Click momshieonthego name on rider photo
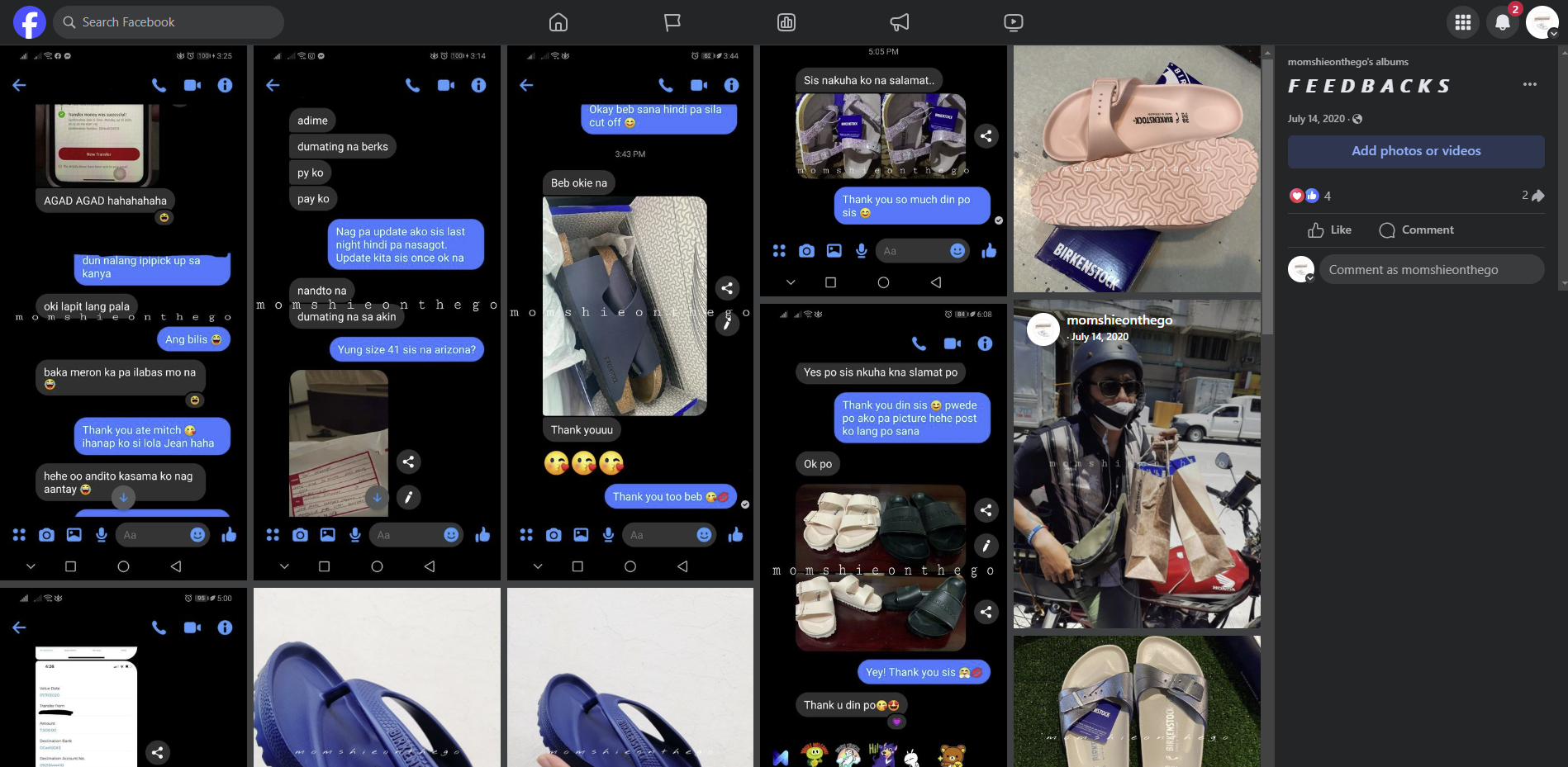Image resolution: width=1568 pixels, height=767 pixels. pos(1119,320)
